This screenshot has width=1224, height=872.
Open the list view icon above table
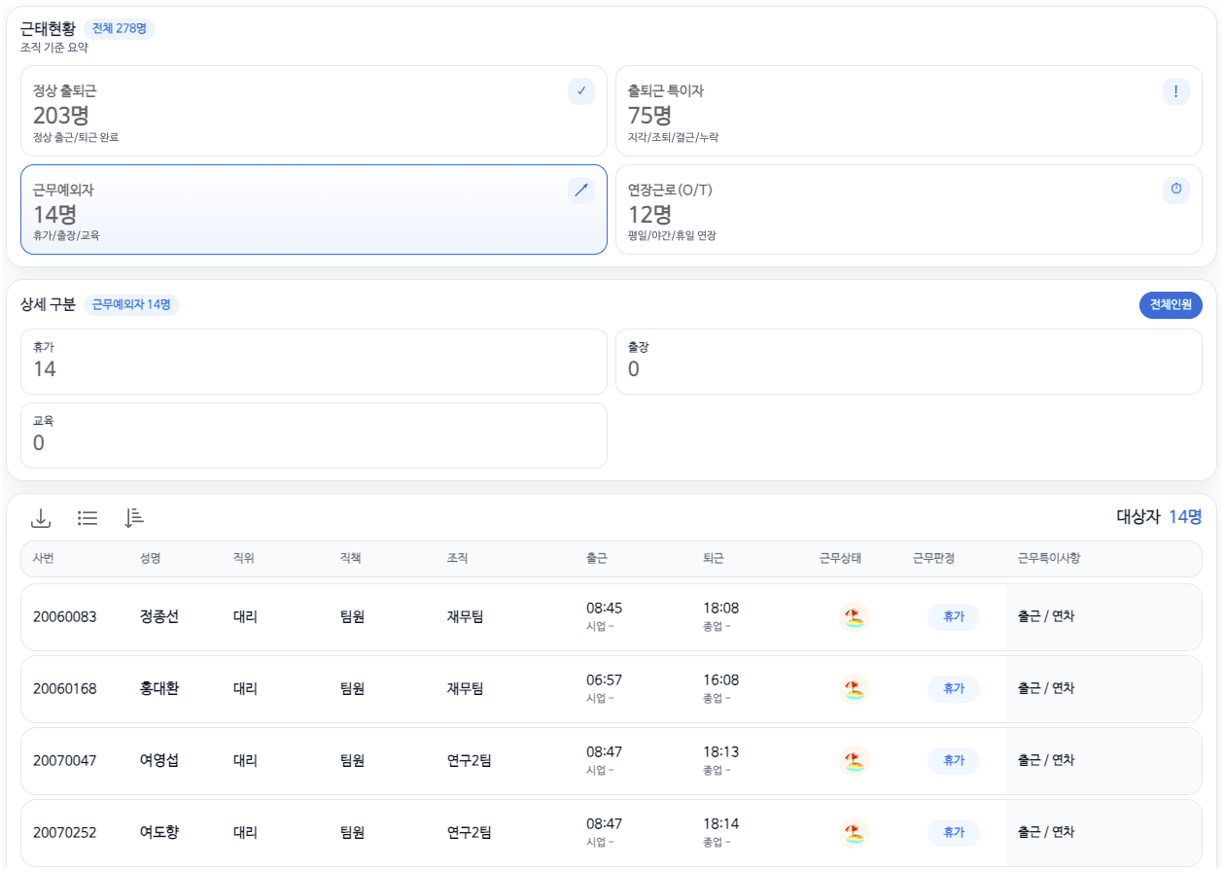coord(87,518)
